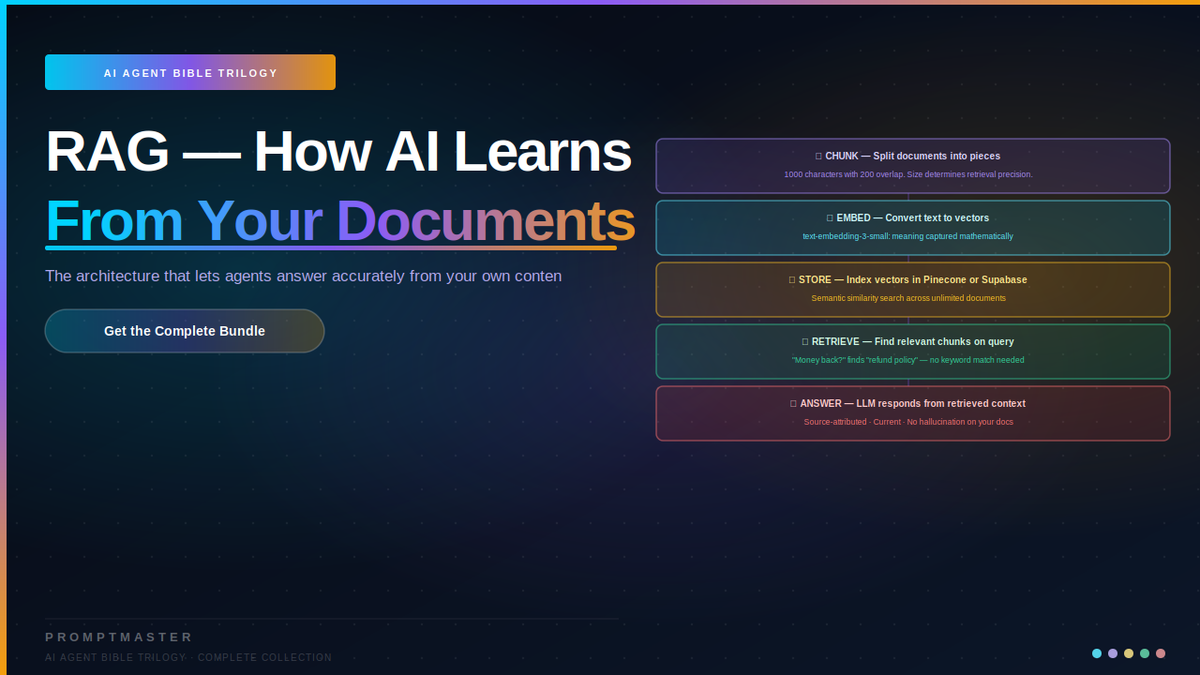Click '"Money back?" finds "refund policy"' text
Image resolution: width=1200 pixels, height=675 pixels.
pos(908,361)
